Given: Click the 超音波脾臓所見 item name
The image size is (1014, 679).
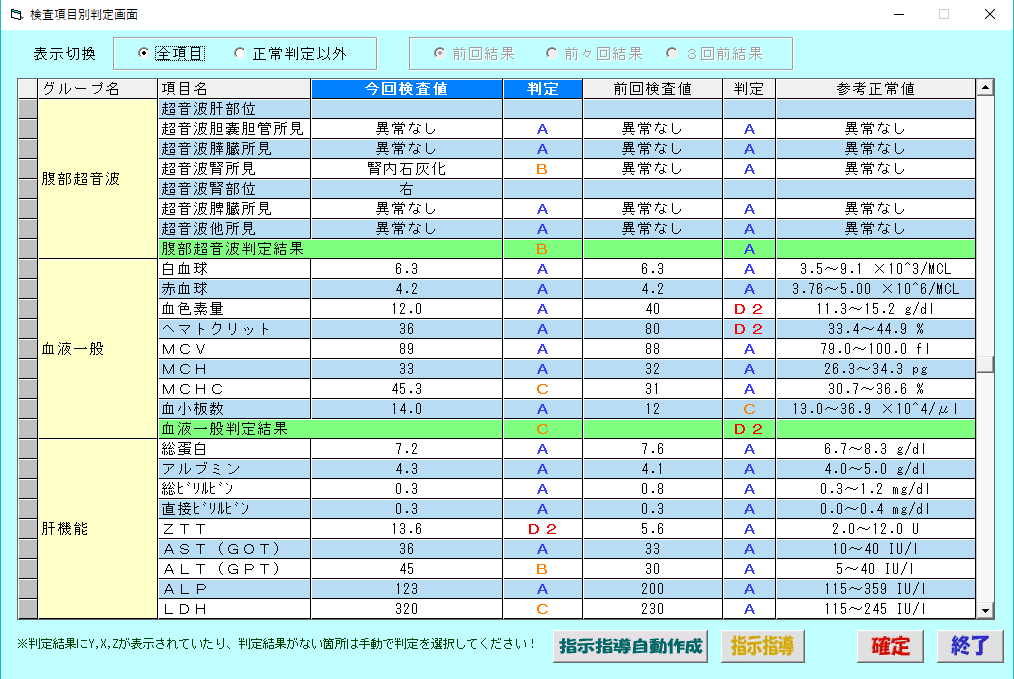Looking at the screenshot, I should coord(234,209).
